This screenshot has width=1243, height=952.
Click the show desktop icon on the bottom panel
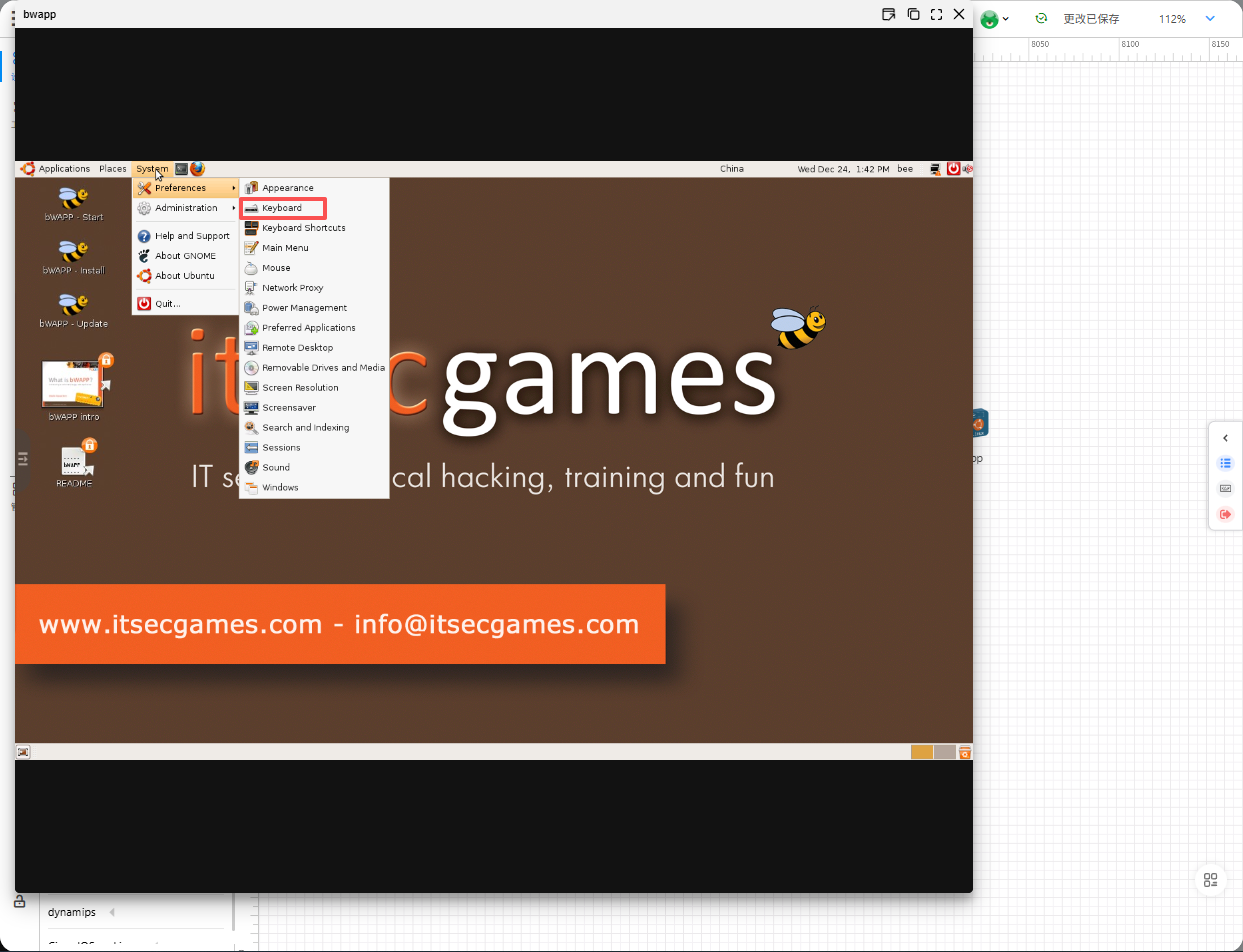pos(23,752)
